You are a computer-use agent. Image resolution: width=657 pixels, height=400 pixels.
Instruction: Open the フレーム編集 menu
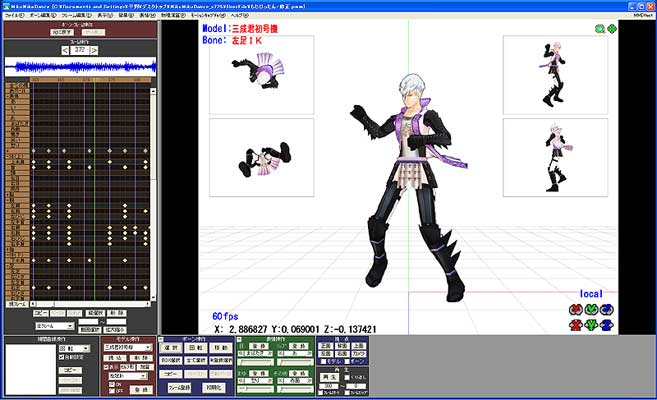point(77,15)
